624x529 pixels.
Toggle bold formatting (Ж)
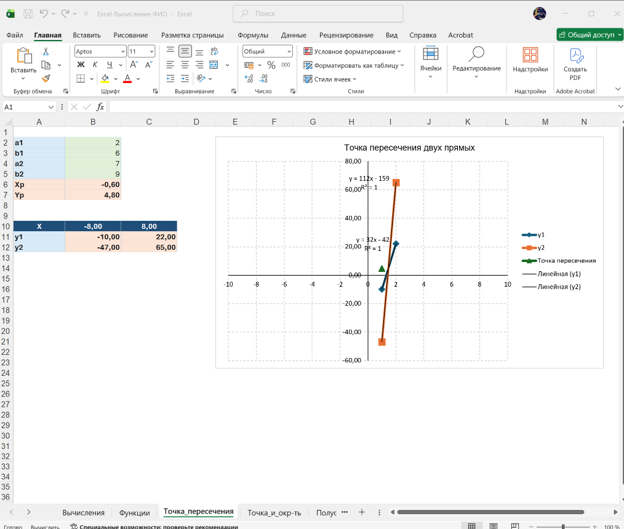[81, 65]
